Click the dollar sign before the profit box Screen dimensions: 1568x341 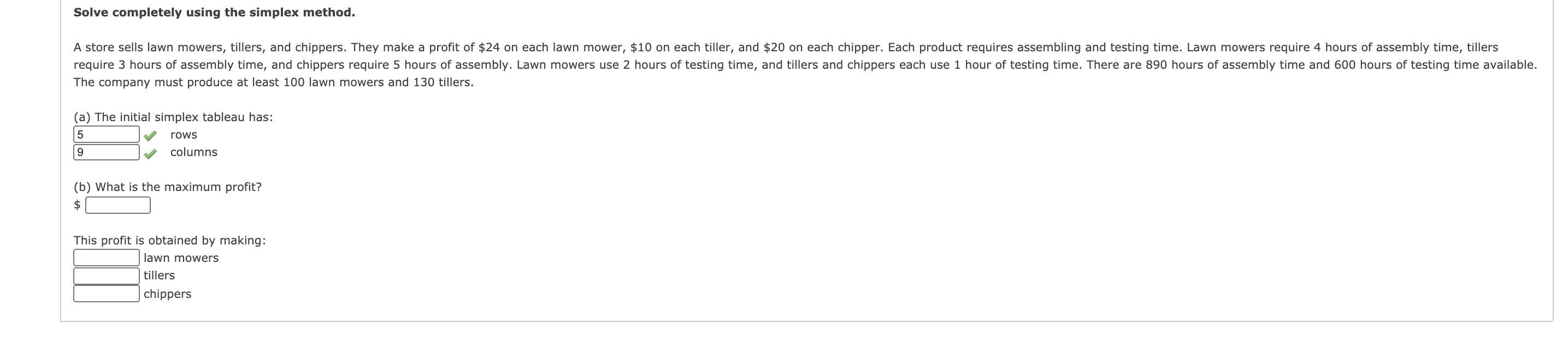tap(77, 205)
